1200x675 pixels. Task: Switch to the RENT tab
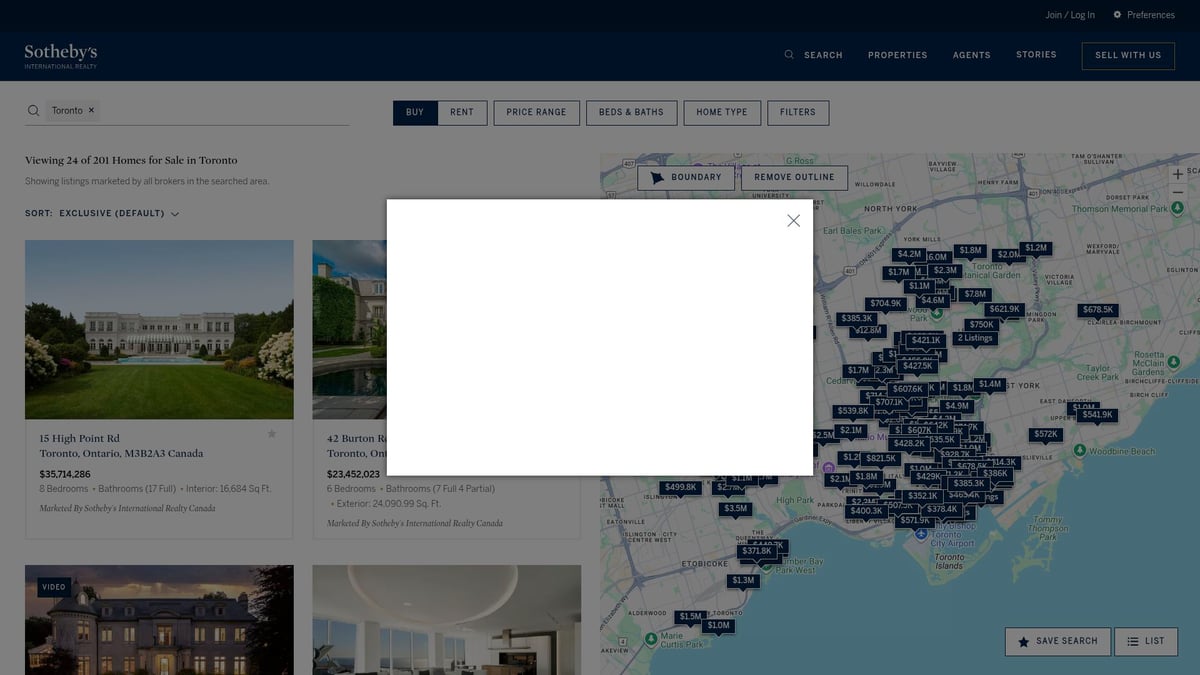pyautogui.click(x=462, y=113)
